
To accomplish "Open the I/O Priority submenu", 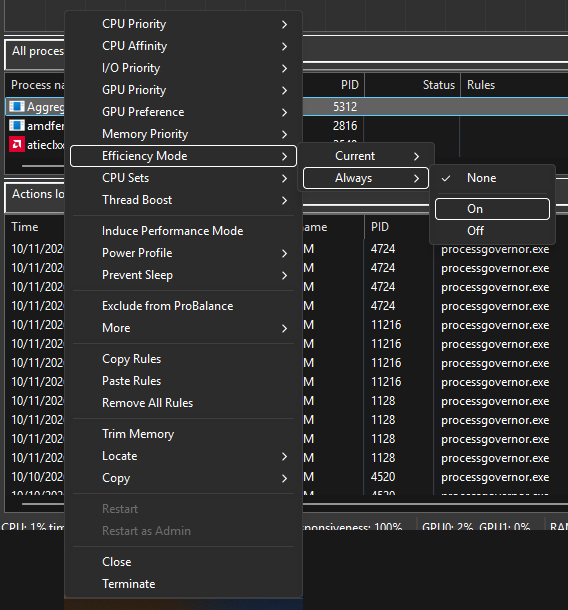I will (183, 68).
